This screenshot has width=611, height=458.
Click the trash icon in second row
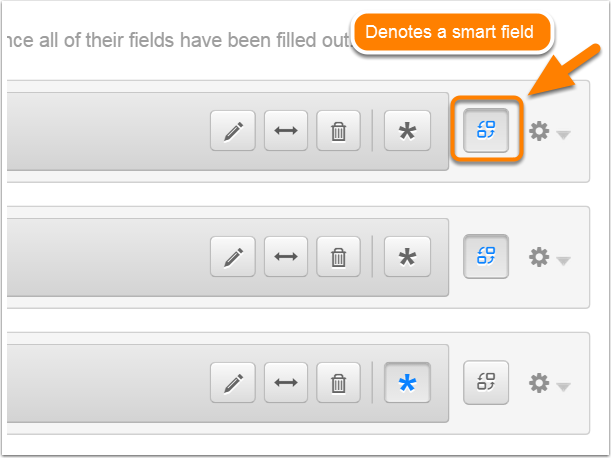(x=338, y=256)
